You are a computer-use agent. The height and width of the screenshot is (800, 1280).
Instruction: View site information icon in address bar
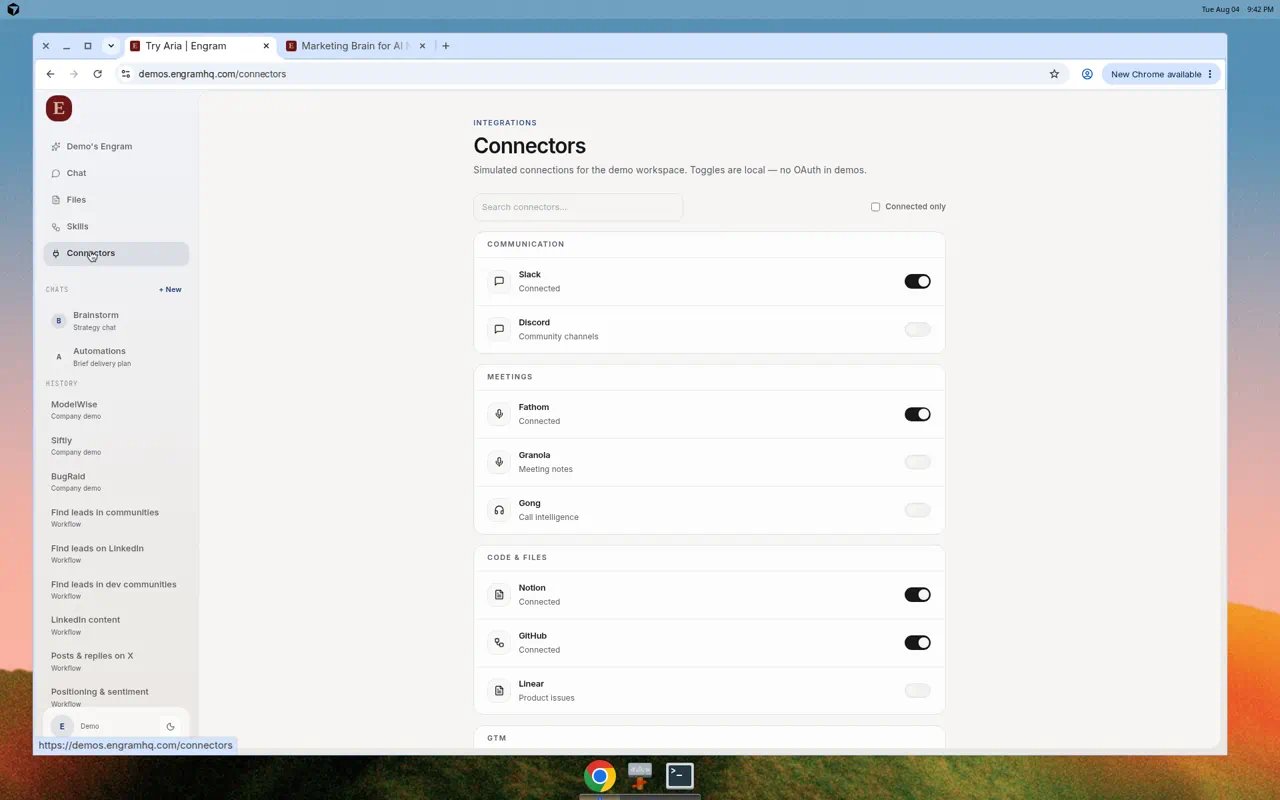pyautogui.click(x=126, y=74)
